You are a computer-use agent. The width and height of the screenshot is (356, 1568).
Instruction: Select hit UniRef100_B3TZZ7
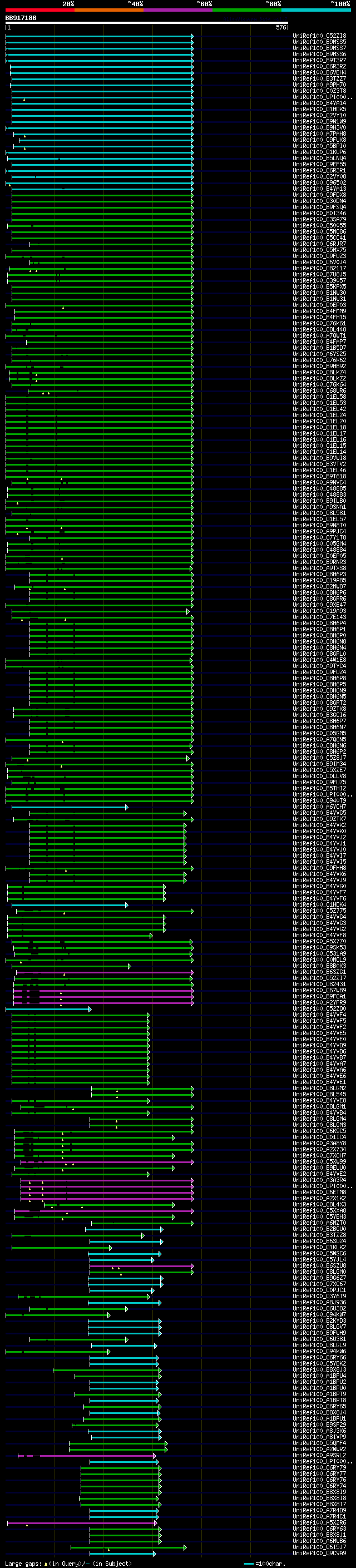click(319, 78)
